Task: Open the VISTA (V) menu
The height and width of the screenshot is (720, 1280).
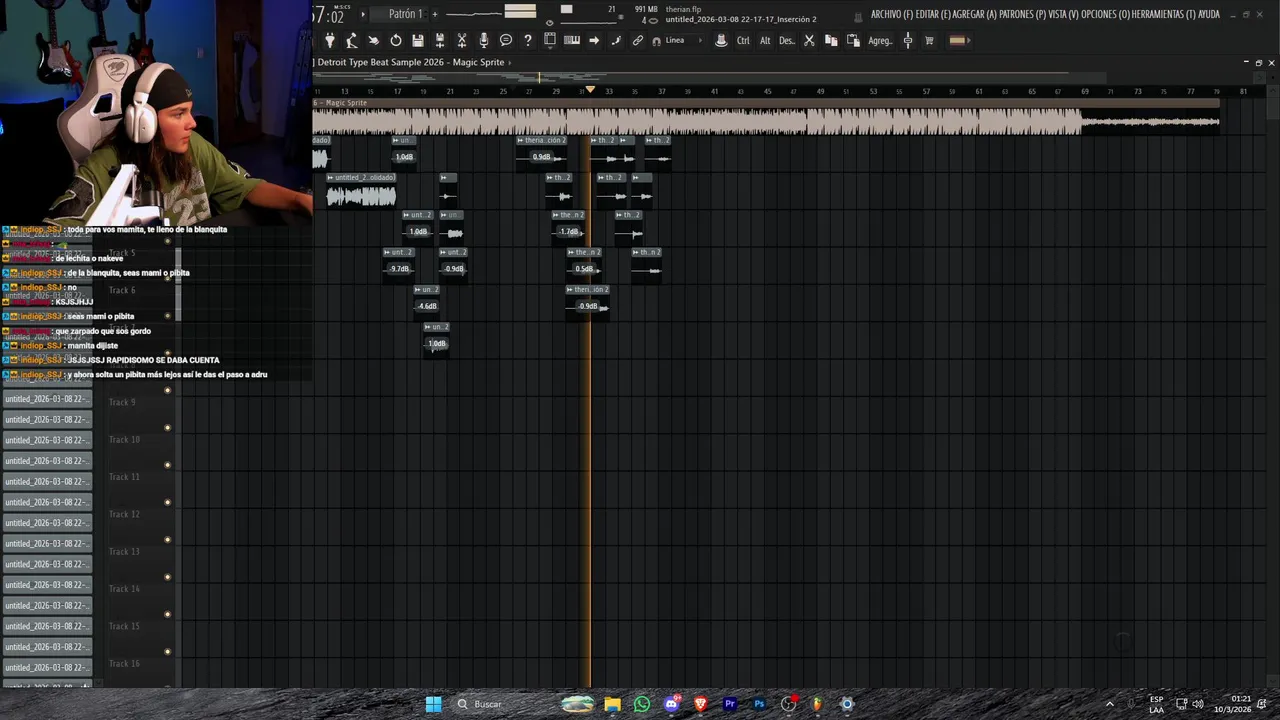Action: 1064,14
